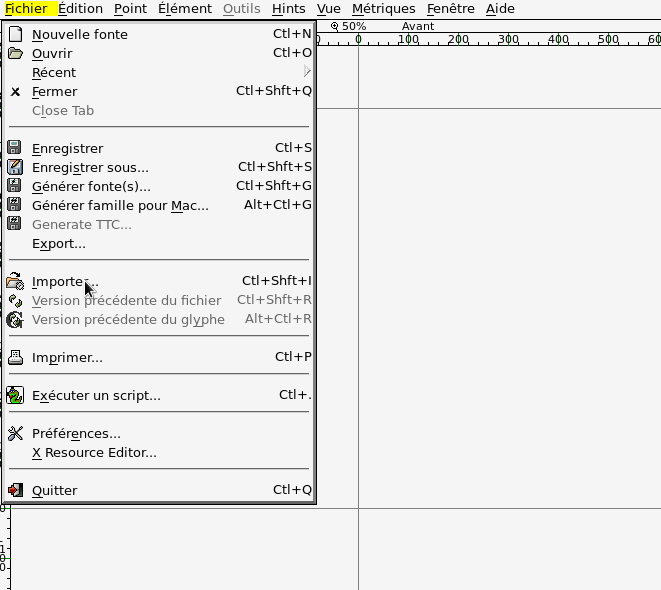Open the Métriques menu

point(383,9)
